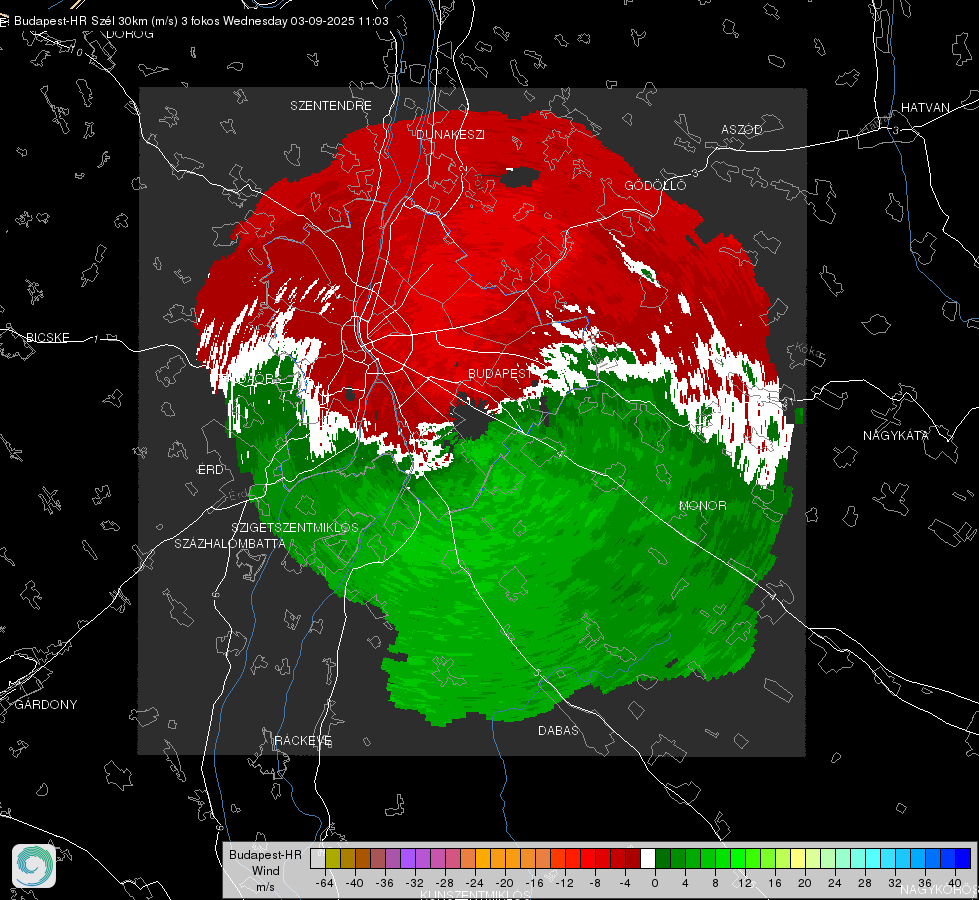Click the bright yellow legend swatch
The image size is (979, 900).
click(x=798, y=858)
